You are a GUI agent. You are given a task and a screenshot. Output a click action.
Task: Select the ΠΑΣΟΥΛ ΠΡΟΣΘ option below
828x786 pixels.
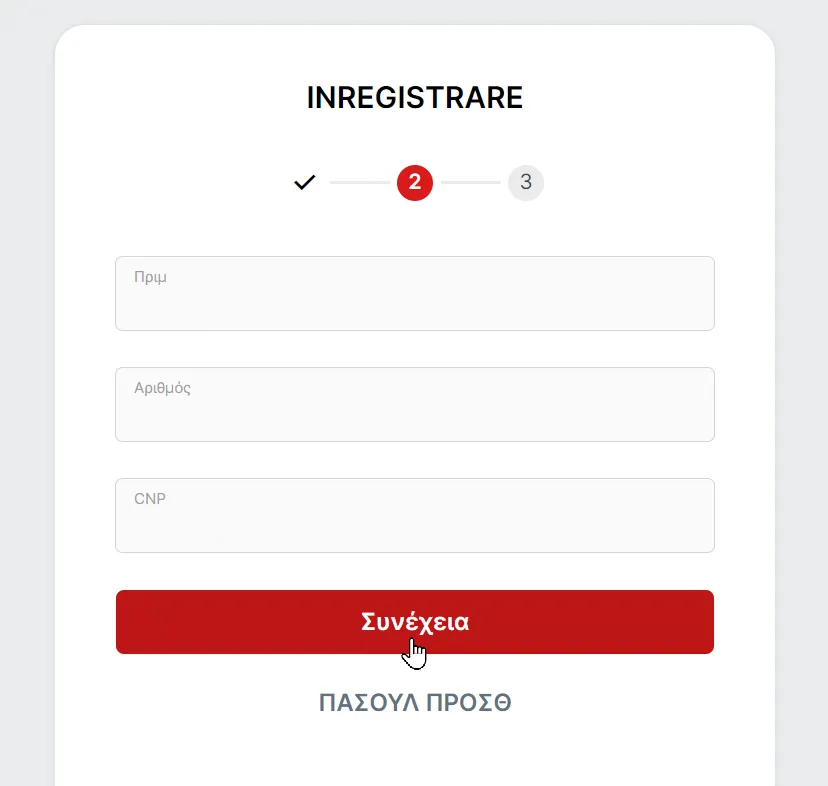tap(415, 702)
